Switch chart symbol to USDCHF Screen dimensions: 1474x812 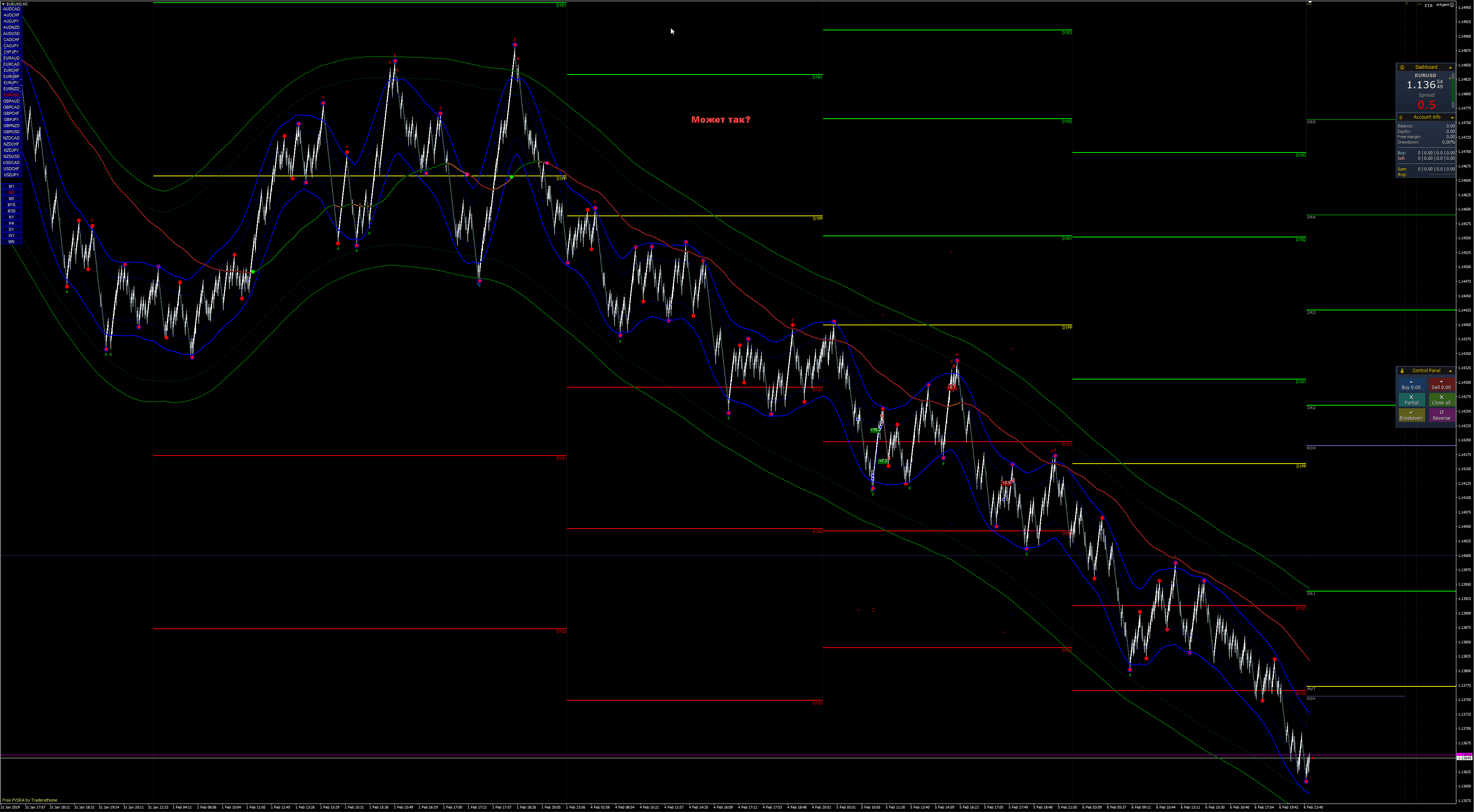tap(12, 169)
